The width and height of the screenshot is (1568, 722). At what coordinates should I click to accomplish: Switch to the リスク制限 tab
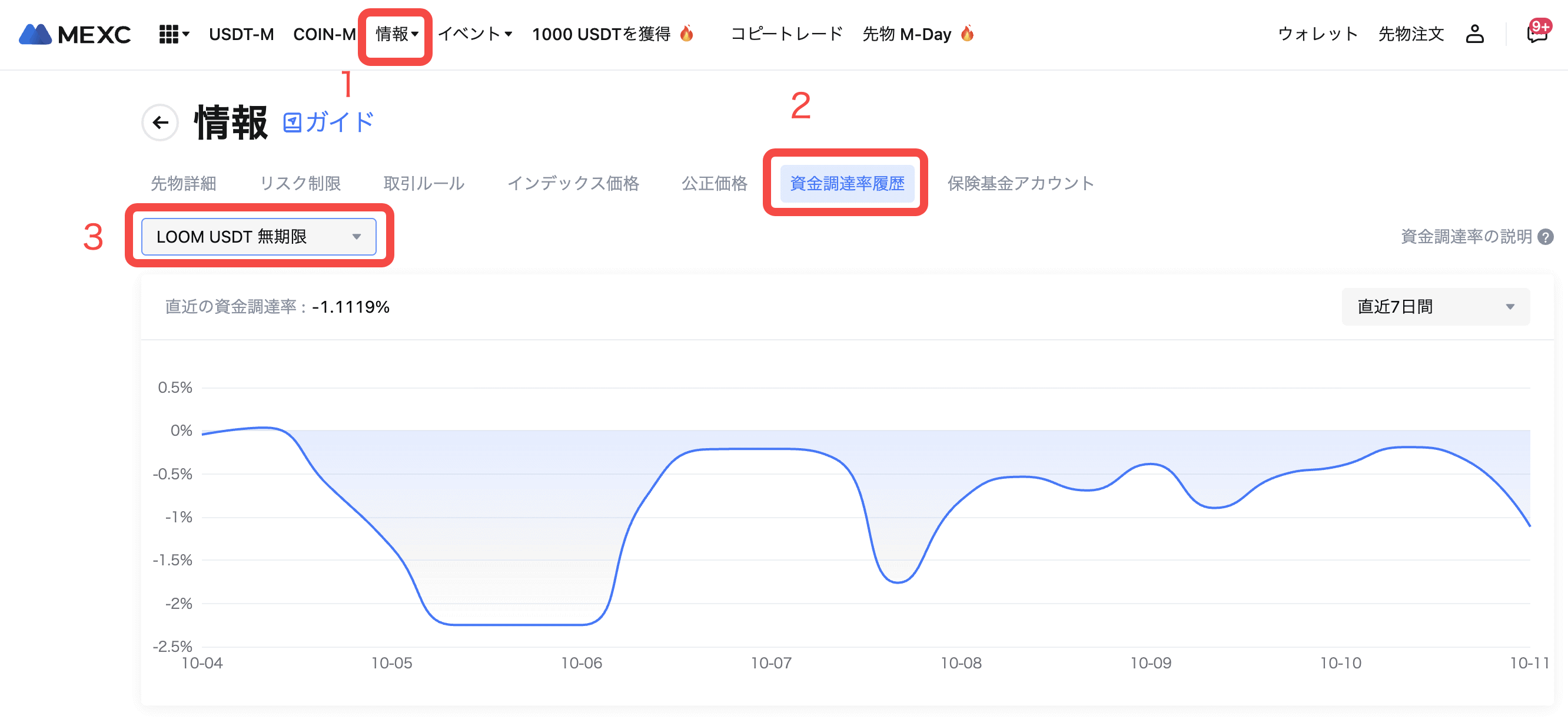(300, 183)
